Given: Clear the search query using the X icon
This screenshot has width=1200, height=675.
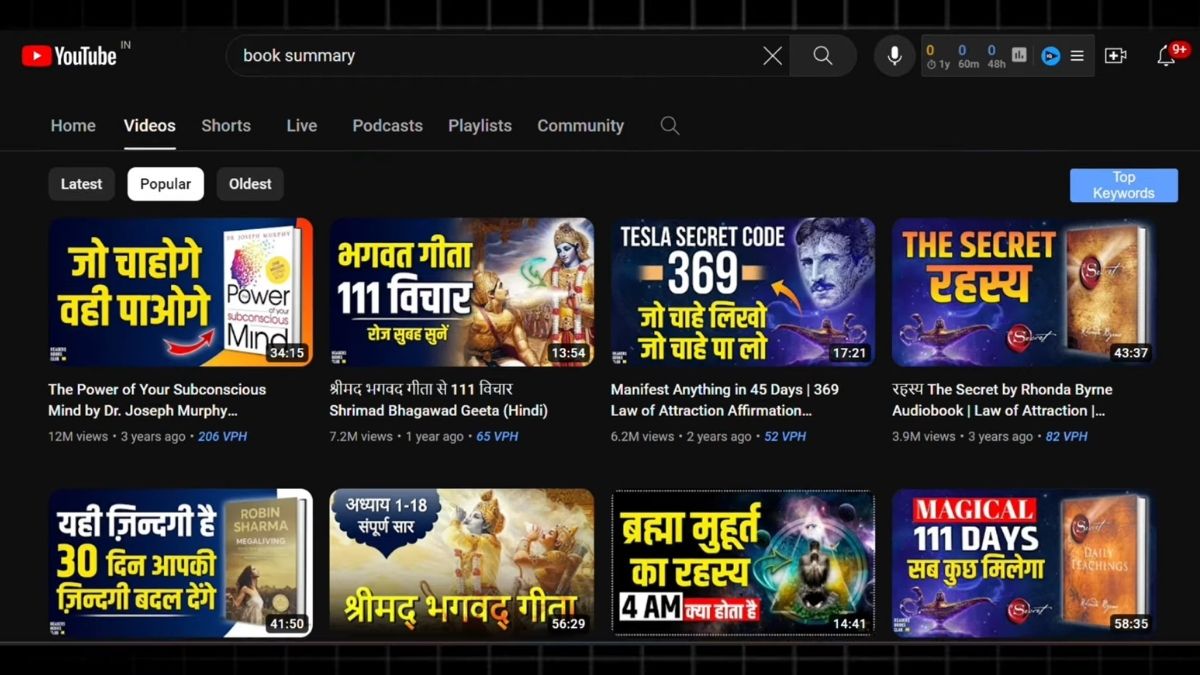Looking at the screenshot, I should click(772, 56).
